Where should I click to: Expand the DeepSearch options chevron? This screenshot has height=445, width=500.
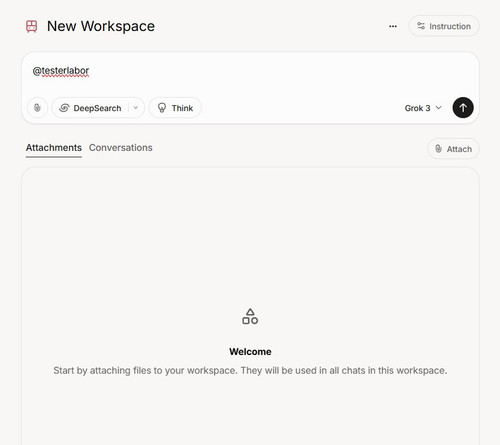(x=136, y=108)
